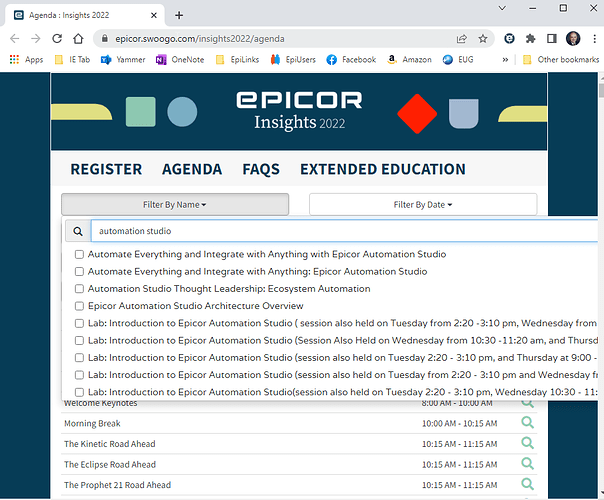The height and width of the screenshot is (500, 604).
Task: Click the share page icon in address bar
Action: (x=461, y=39)
